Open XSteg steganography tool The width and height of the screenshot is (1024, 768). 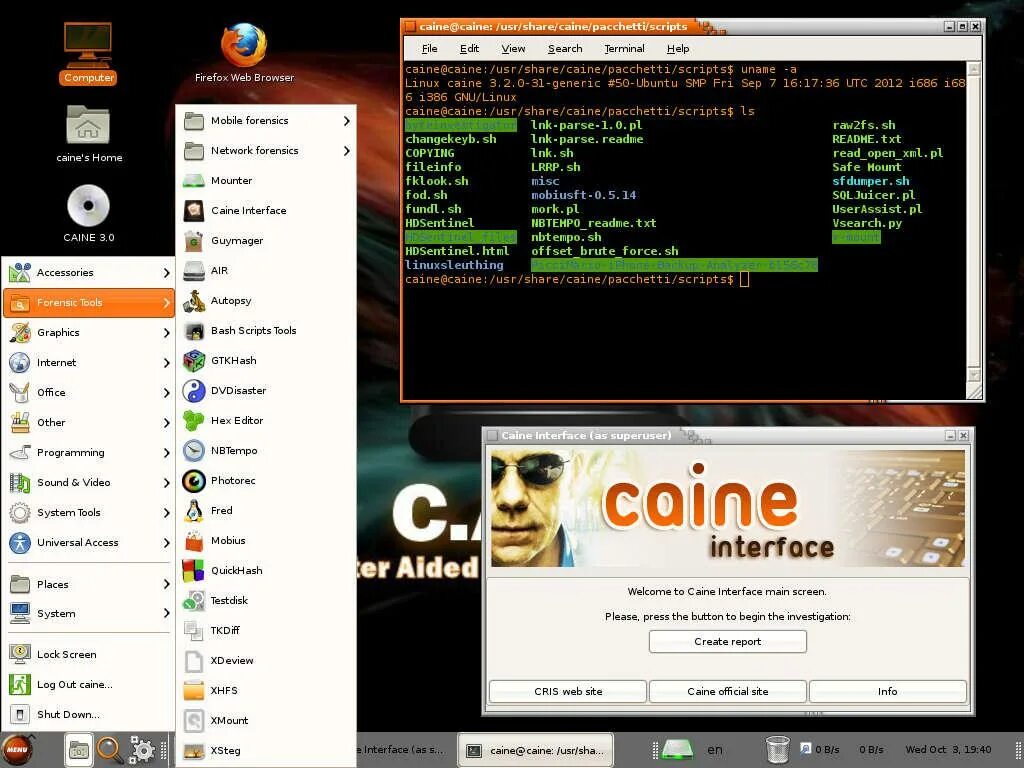(x=266, y=750)
